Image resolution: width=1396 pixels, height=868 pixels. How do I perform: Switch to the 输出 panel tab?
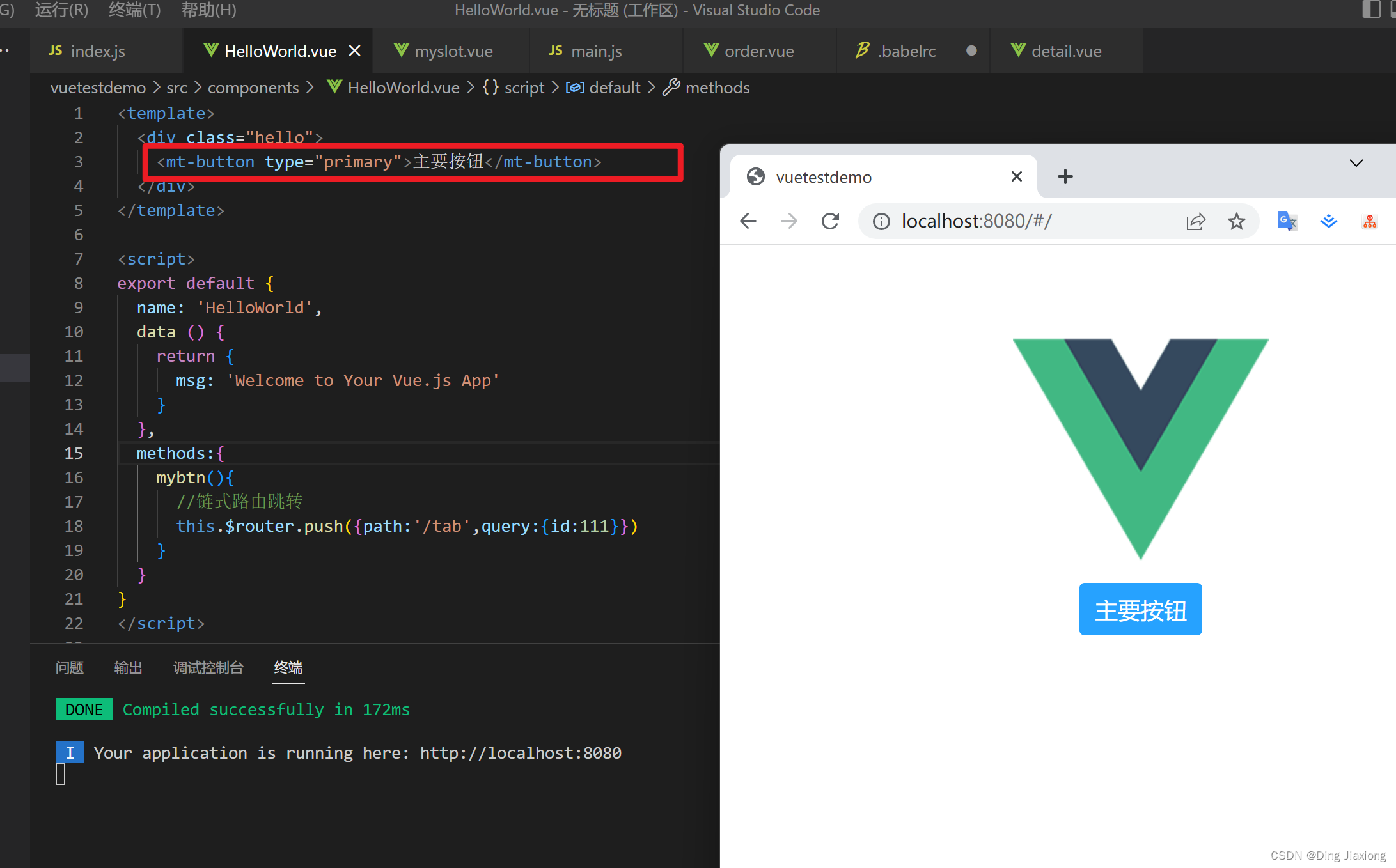coord(128,668)
